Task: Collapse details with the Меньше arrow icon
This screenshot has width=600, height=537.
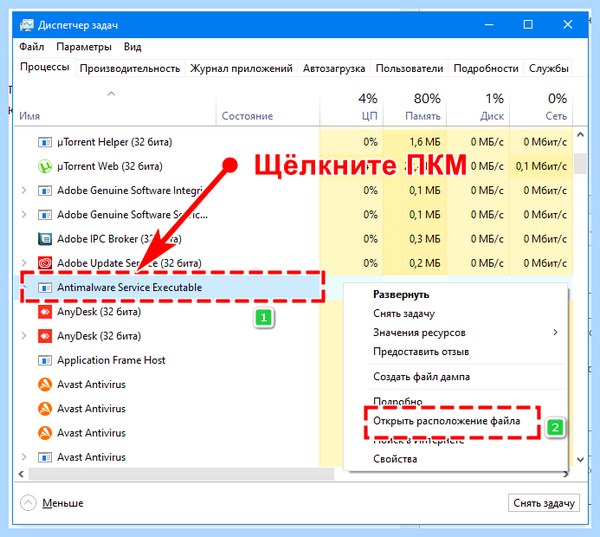Action: click(28, 503)
